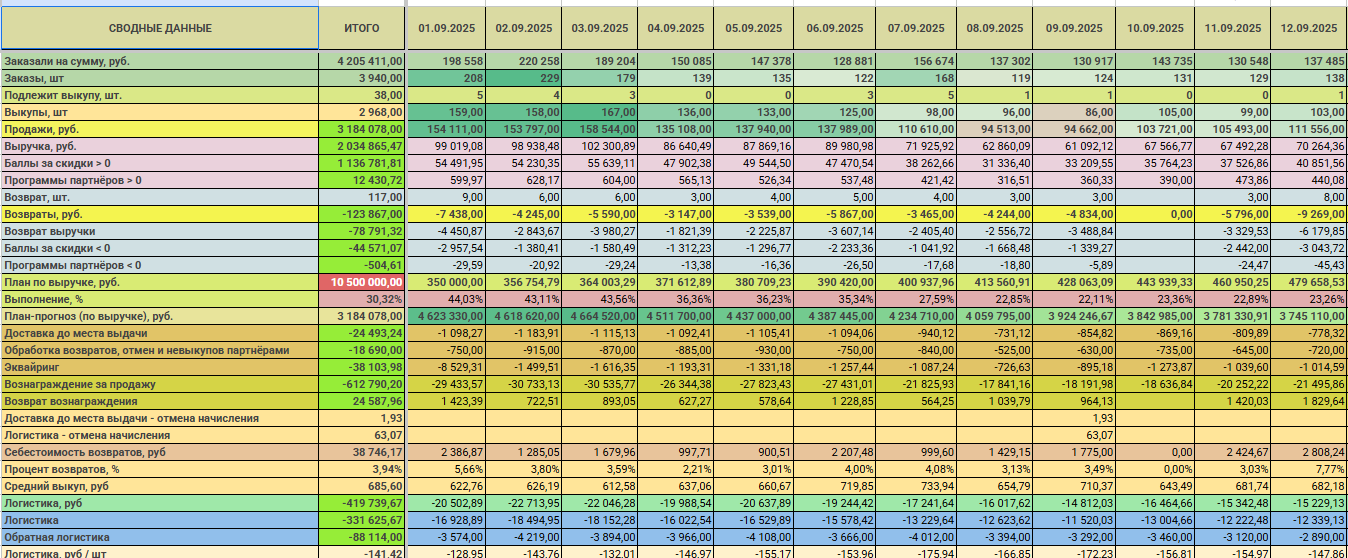Select the Продажи, руб. row label

160,129
